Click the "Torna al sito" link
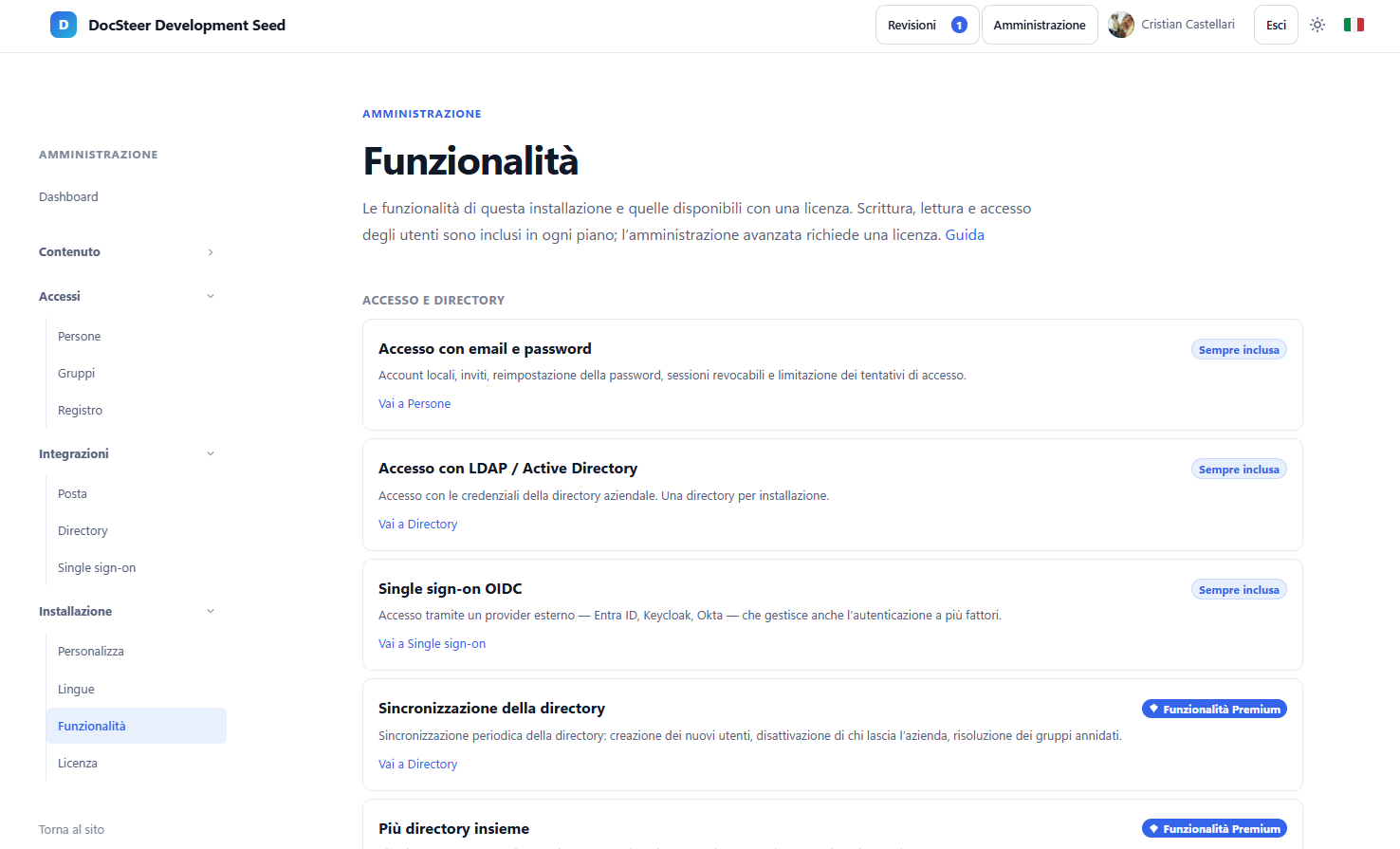 point(71,830)
